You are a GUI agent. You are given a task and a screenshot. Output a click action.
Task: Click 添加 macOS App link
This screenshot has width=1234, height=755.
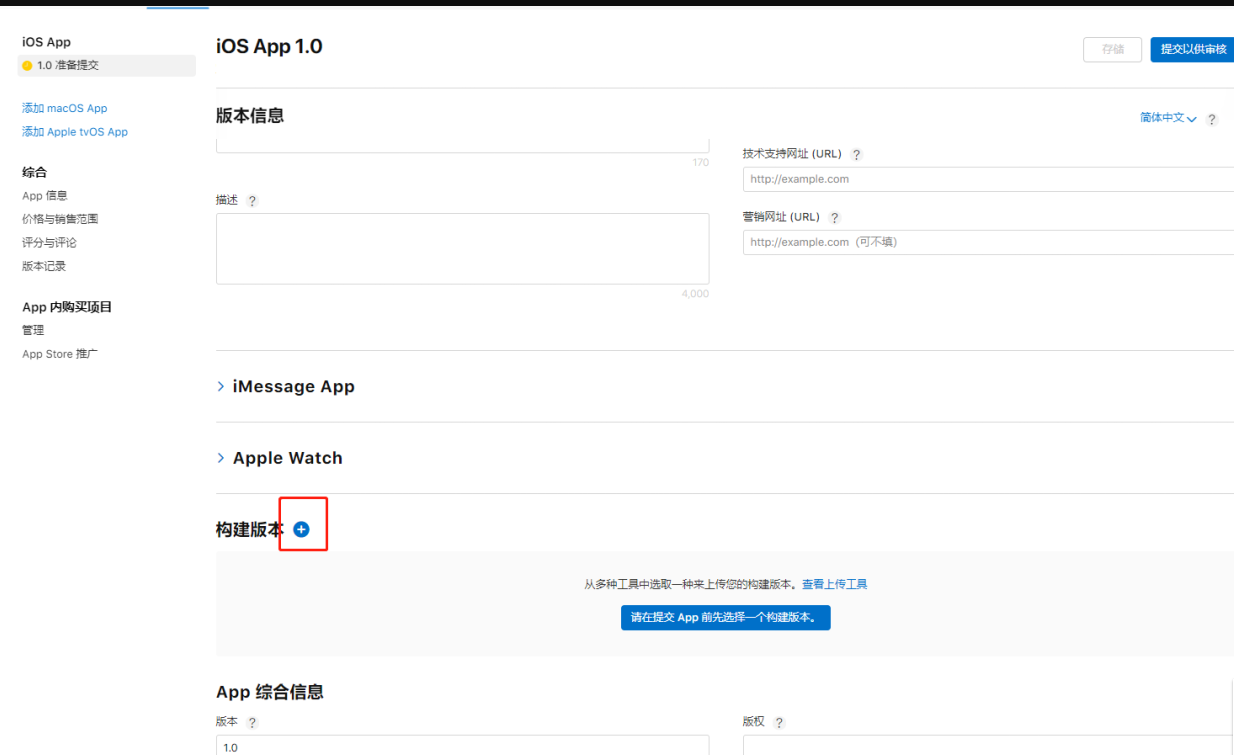64,108
